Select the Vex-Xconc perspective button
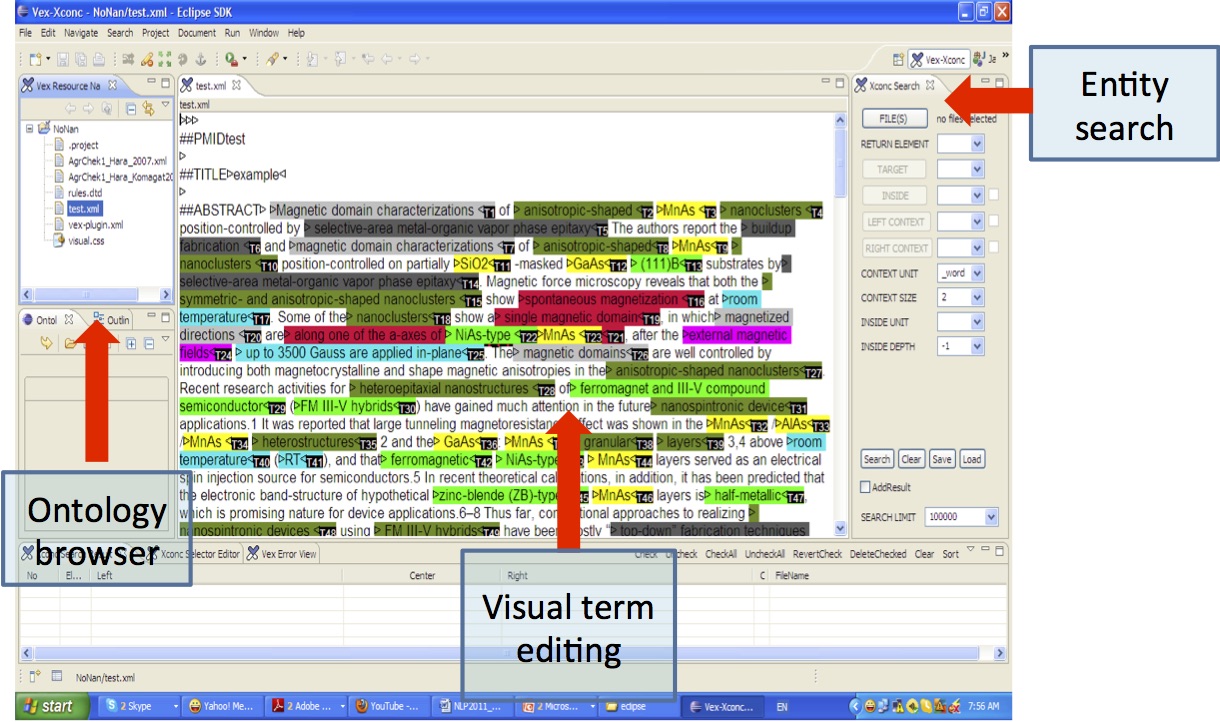This screenshot has height=722, width=1220. click(x=938, y=60)
